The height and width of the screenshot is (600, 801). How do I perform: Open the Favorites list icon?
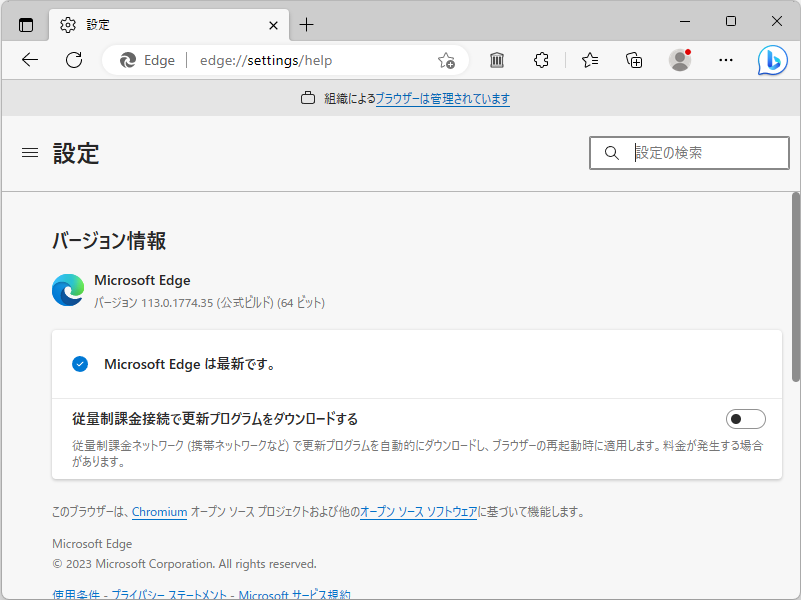click(589, 60)
